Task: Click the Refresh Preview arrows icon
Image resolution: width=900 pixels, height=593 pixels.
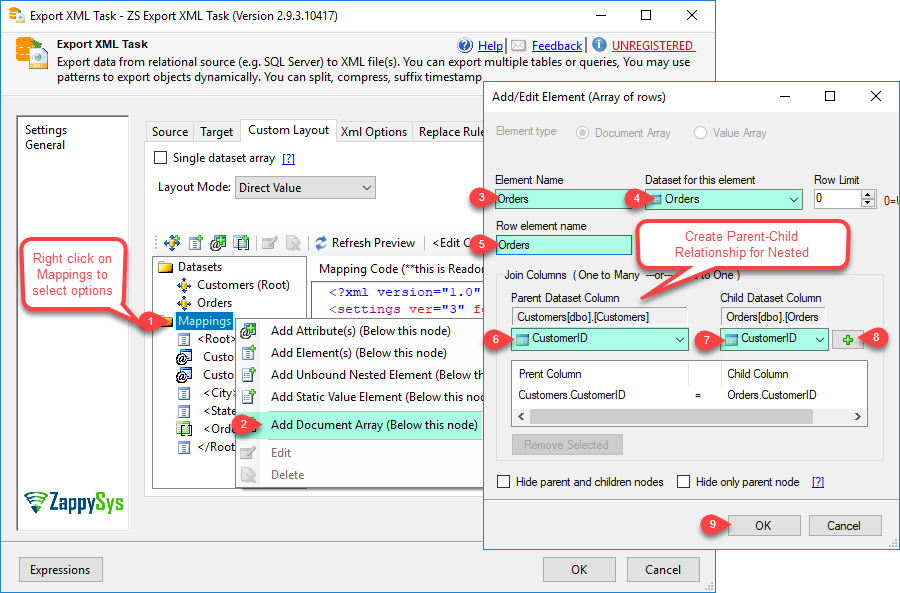Action: point(321,243)
